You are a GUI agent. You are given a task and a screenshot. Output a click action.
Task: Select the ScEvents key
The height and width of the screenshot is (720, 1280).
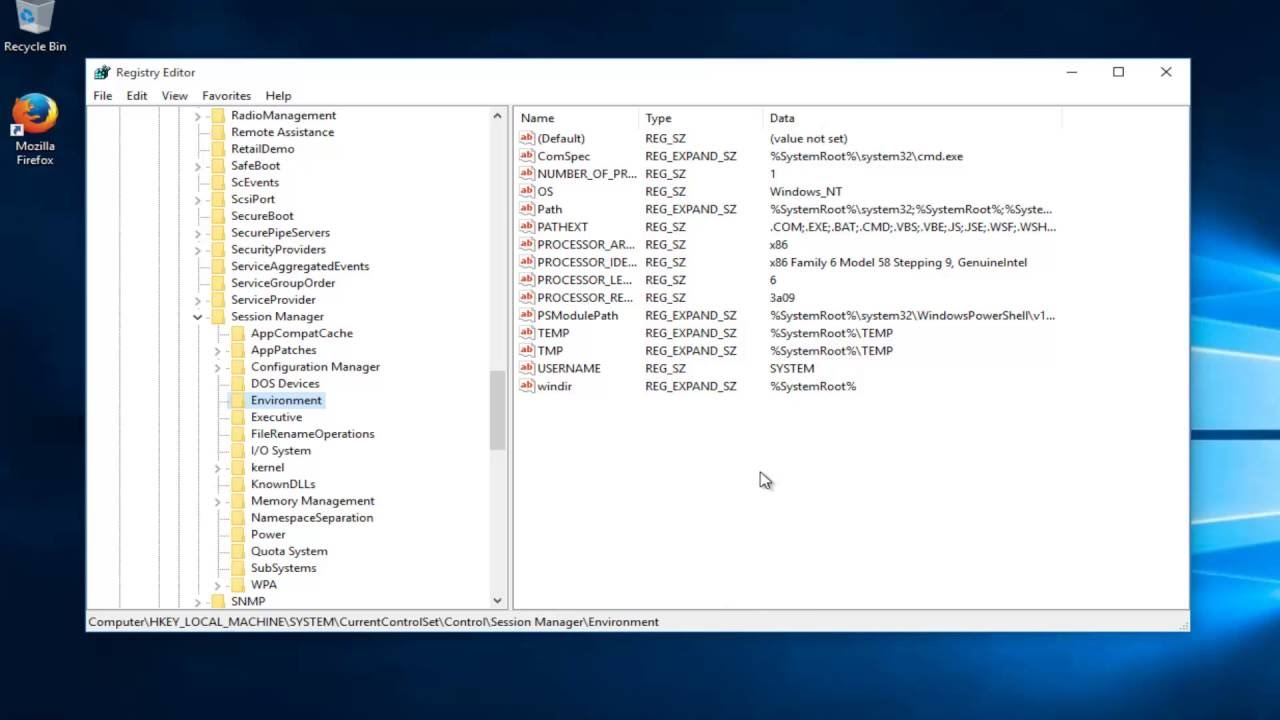pos(255,182)
